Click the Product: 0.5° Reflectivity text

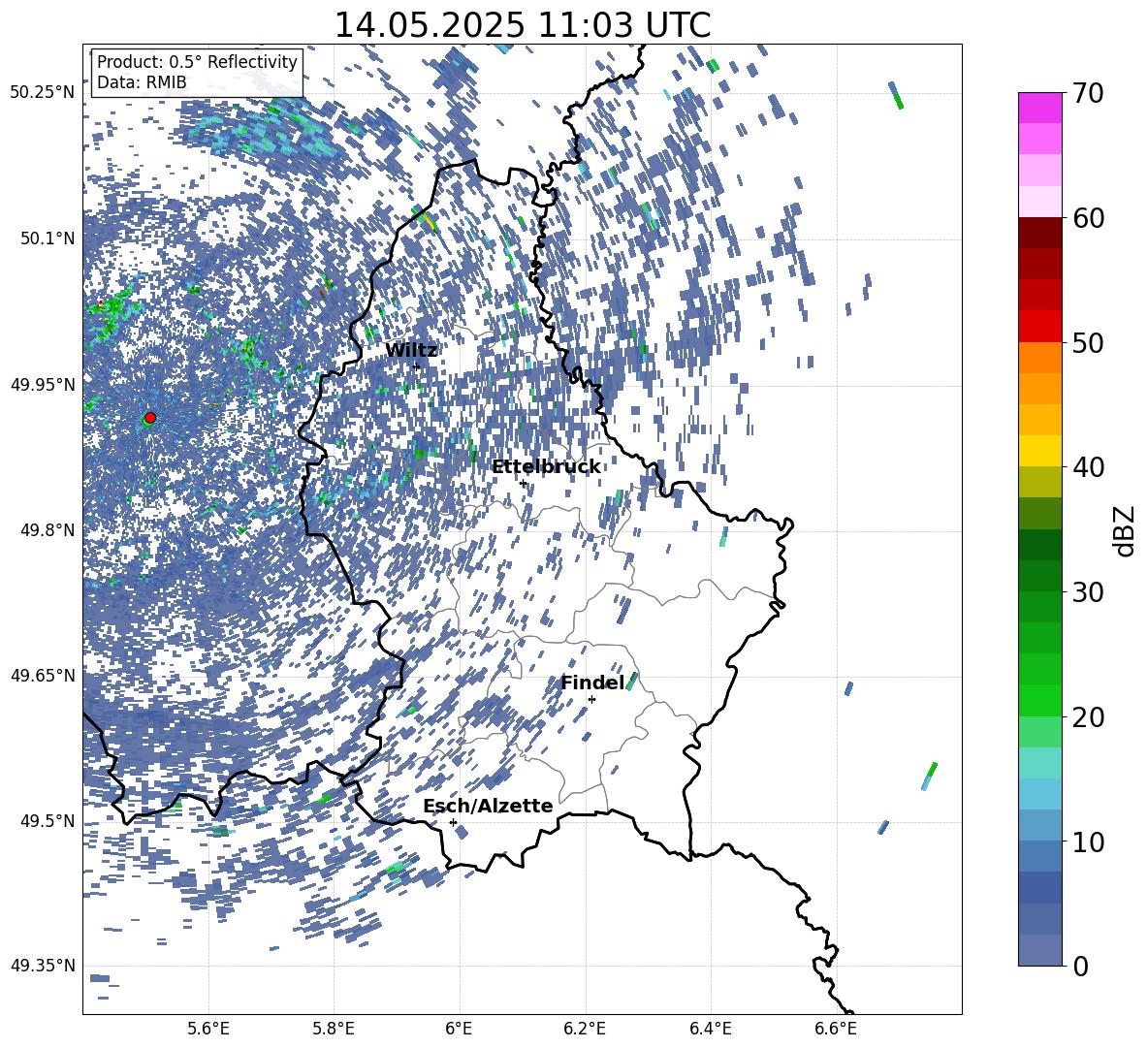coord(197,61)
